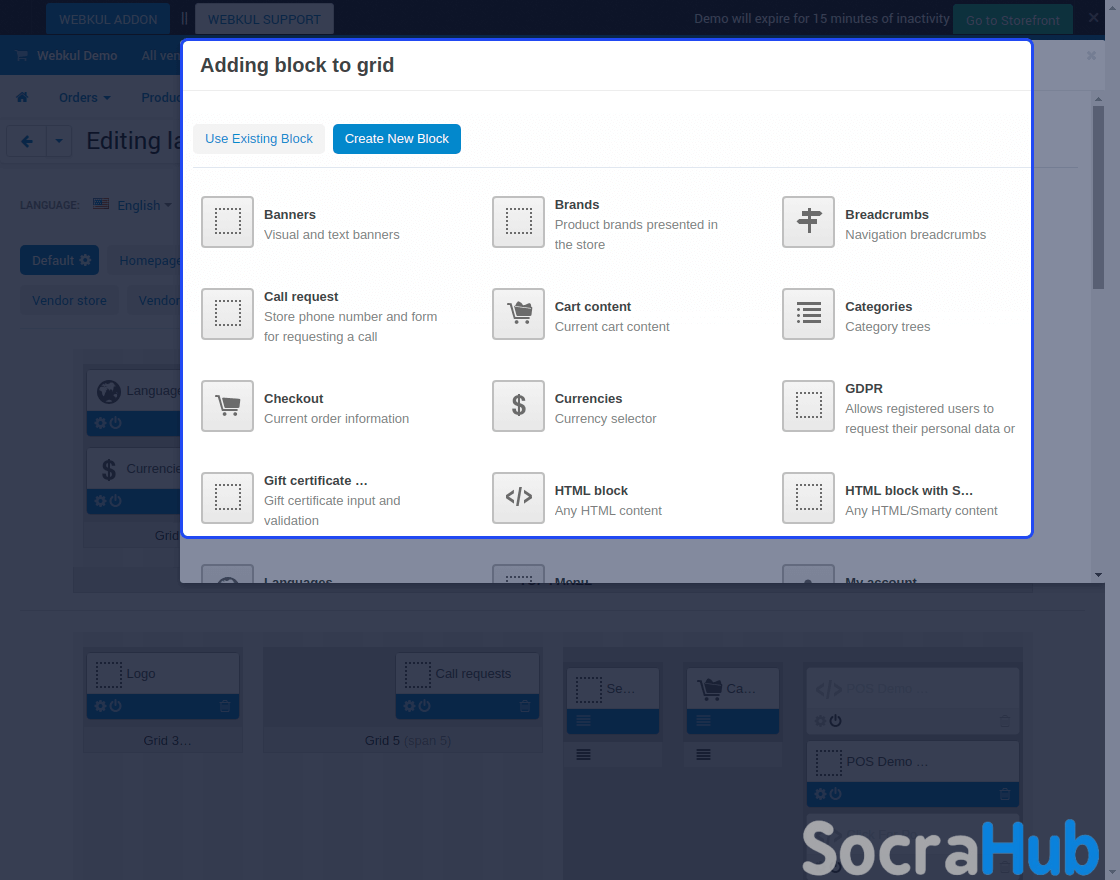1120x880 pixels.
Task: Open the Vendor store layout tab
Action: tap(69, 301)
